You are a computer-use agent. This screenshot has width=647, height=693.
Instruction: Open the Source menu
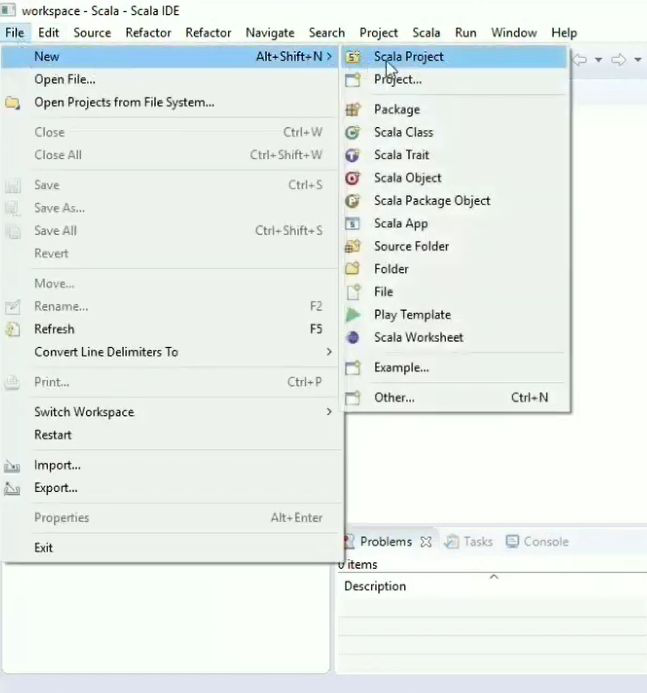[92, 33]
